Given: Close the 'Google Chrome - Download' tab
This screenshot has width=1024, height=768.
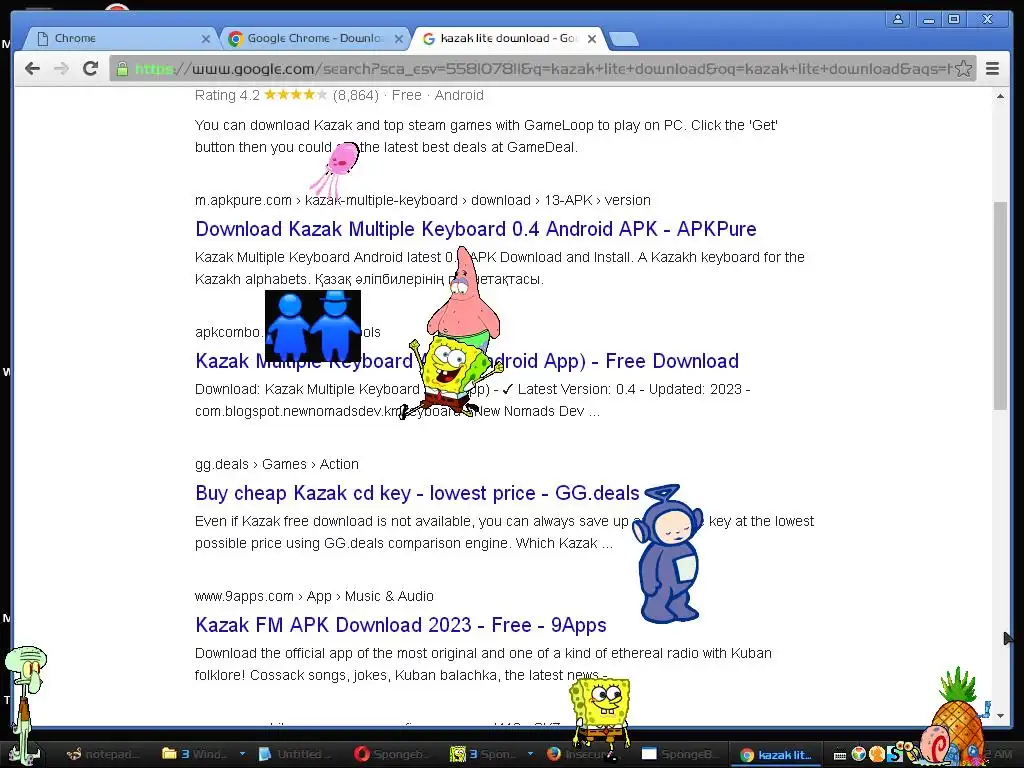Looking at the screenshot, I should click(x=398, y=39).
